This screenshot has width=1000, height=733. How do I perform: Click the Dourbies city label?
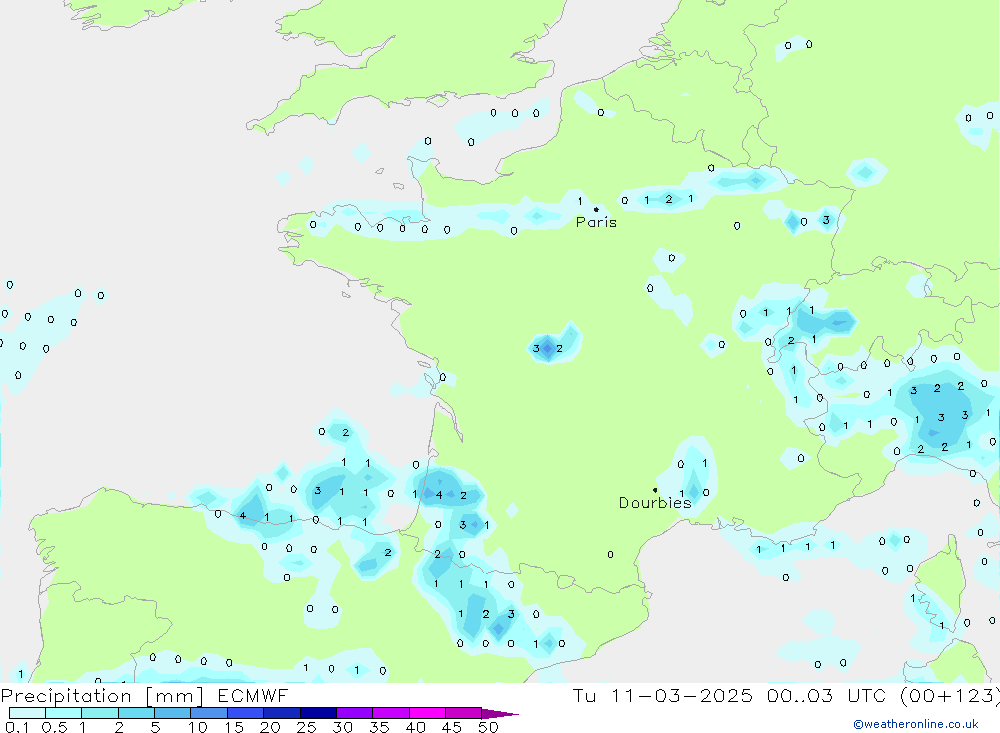coord(655,503)
